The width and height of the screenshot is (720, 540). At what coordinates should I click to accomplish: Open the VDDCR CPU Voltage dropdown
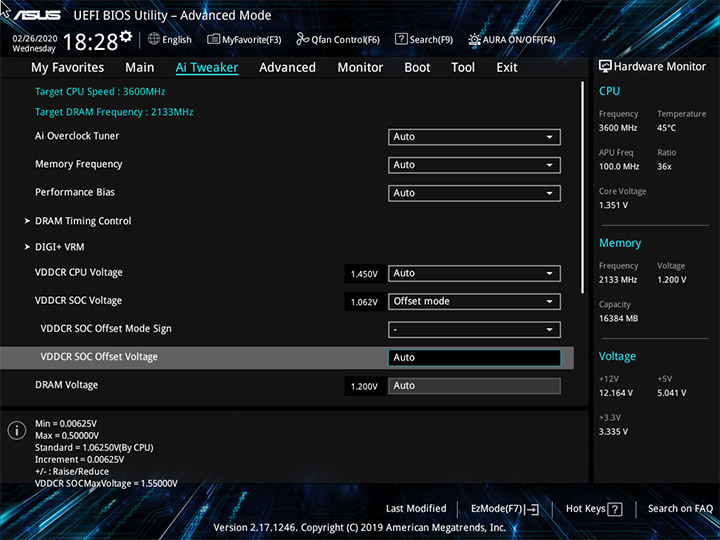click(474, 273)
